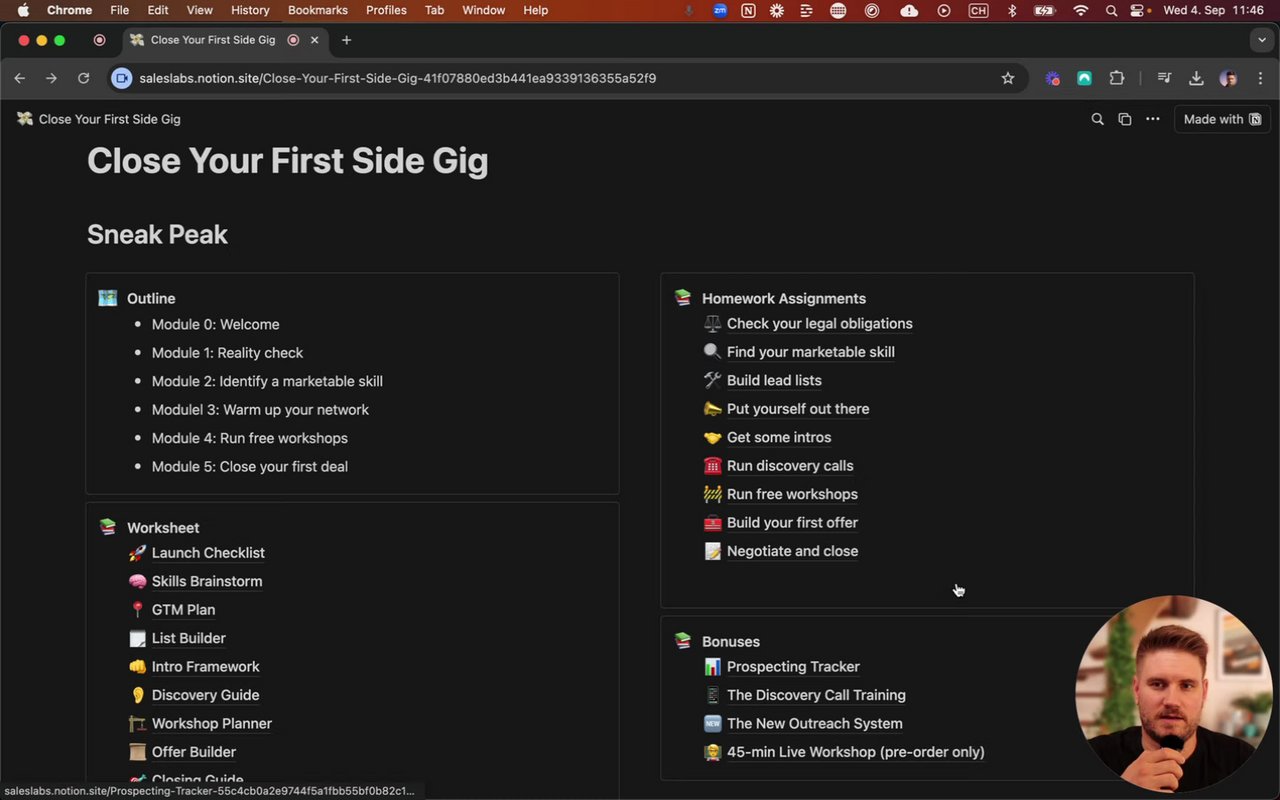Click the duplicate page icon

click(1125, 119)
